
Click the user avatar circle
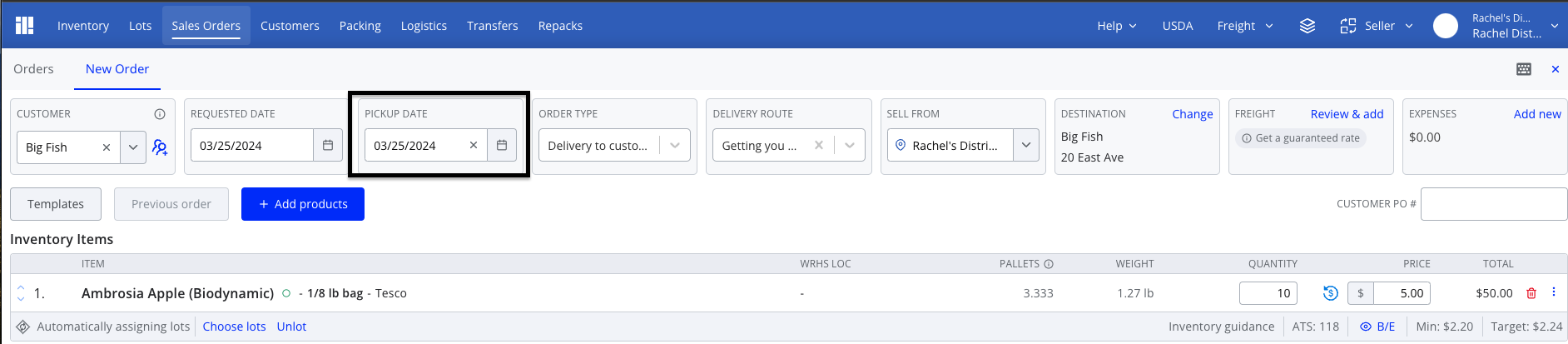point(1446,26)
